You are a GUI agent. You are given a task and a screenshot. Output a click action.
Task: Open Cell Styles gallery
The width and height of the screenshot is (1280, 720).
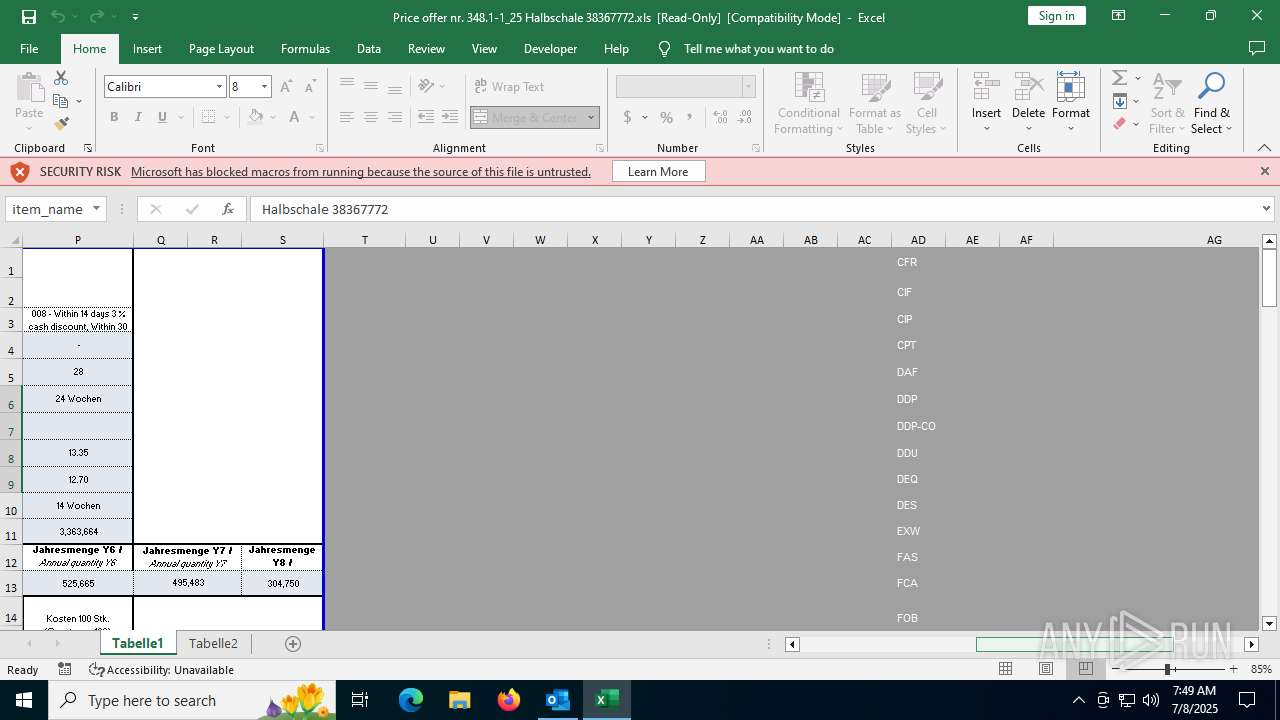tap(927, 103)
